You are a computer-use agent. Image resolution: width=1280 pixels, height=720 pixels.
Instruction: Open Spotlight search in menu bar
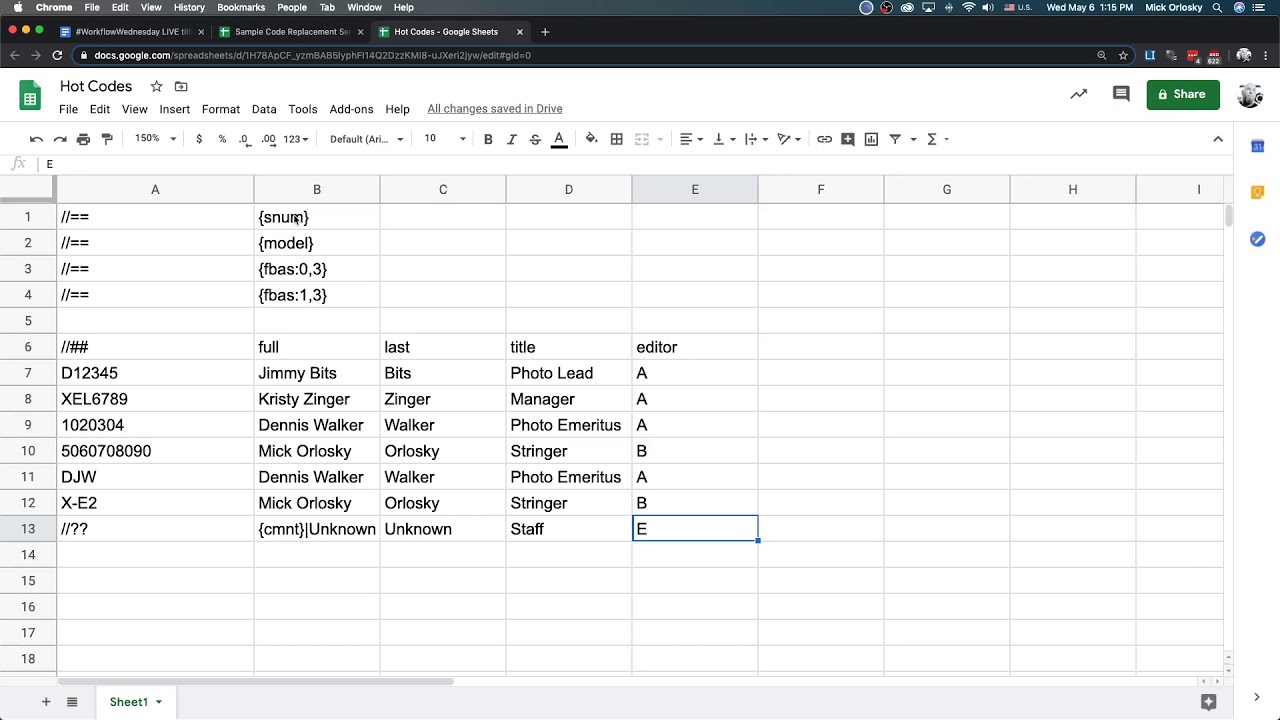[x=1217, y=7]
